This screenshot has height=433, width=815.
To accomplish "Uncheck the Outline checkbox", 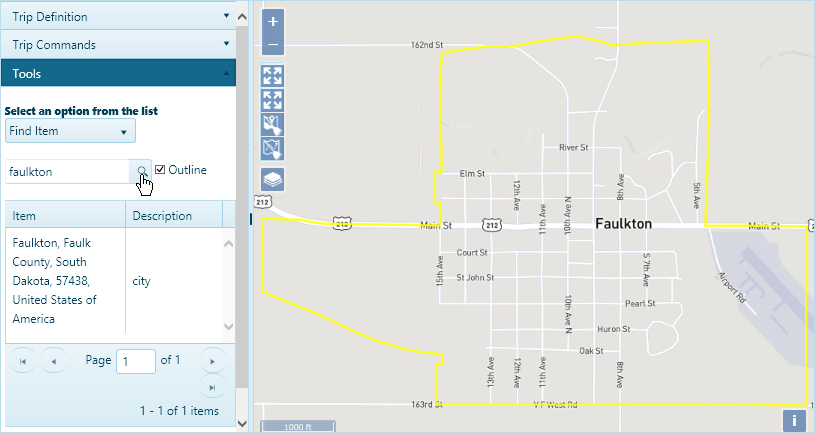I will pyautogui.click(x=160, y=170).
